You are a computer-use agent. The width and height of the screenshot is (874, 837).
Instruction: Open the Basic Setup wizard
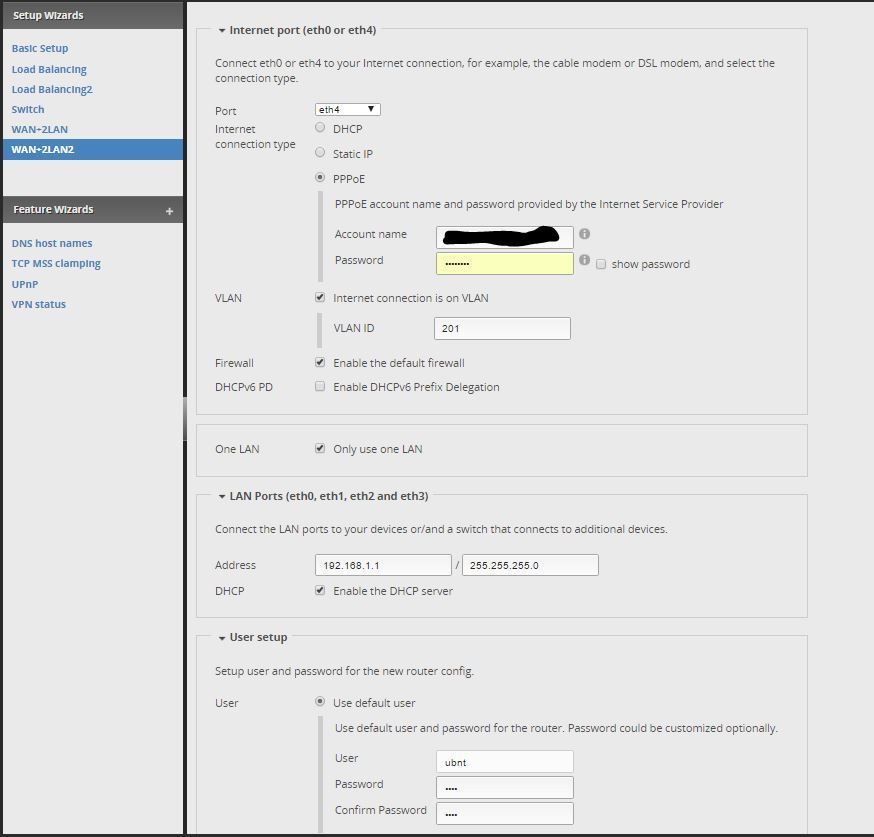(40, 48)
